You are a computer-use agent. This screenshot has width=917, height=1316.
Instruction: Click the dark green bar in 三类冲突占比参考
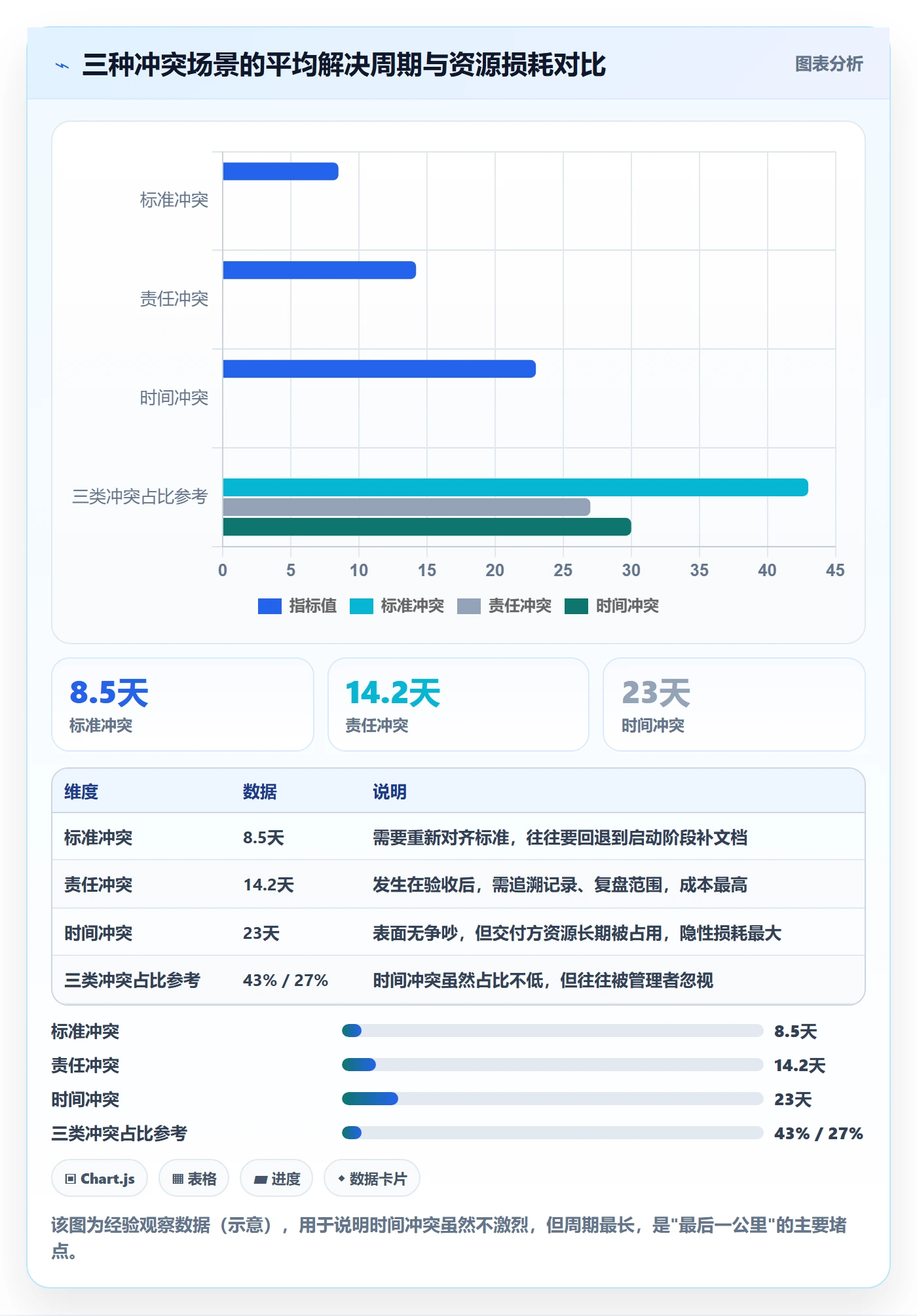coord(427,526)
